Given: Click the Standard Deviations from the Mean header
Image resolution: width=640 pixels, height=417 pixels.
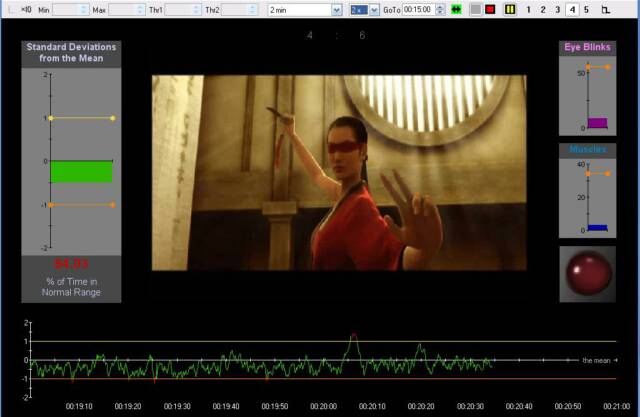Looking at the screenshot, I should coord(71,53).
